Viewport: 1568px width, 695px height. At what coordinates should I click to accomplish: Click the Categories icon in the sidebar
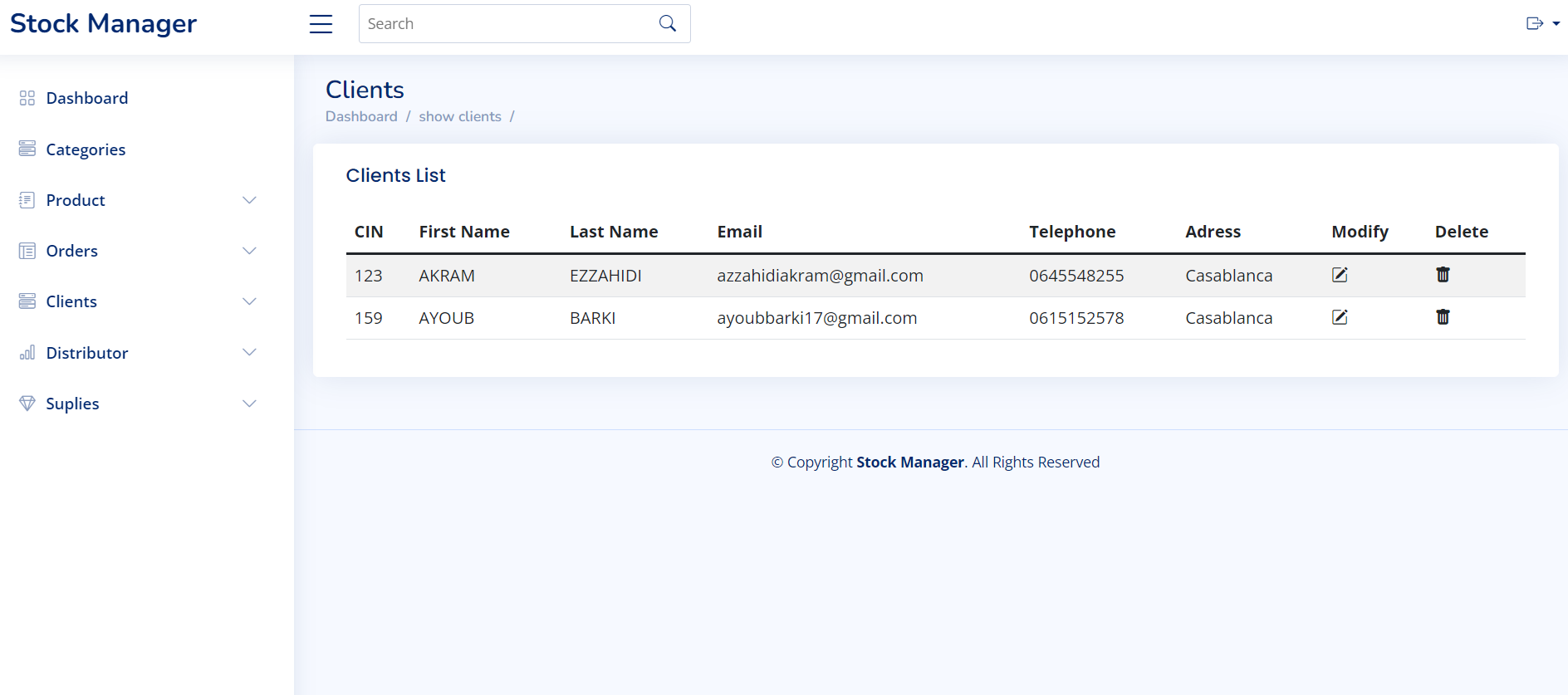coord(27,149)
